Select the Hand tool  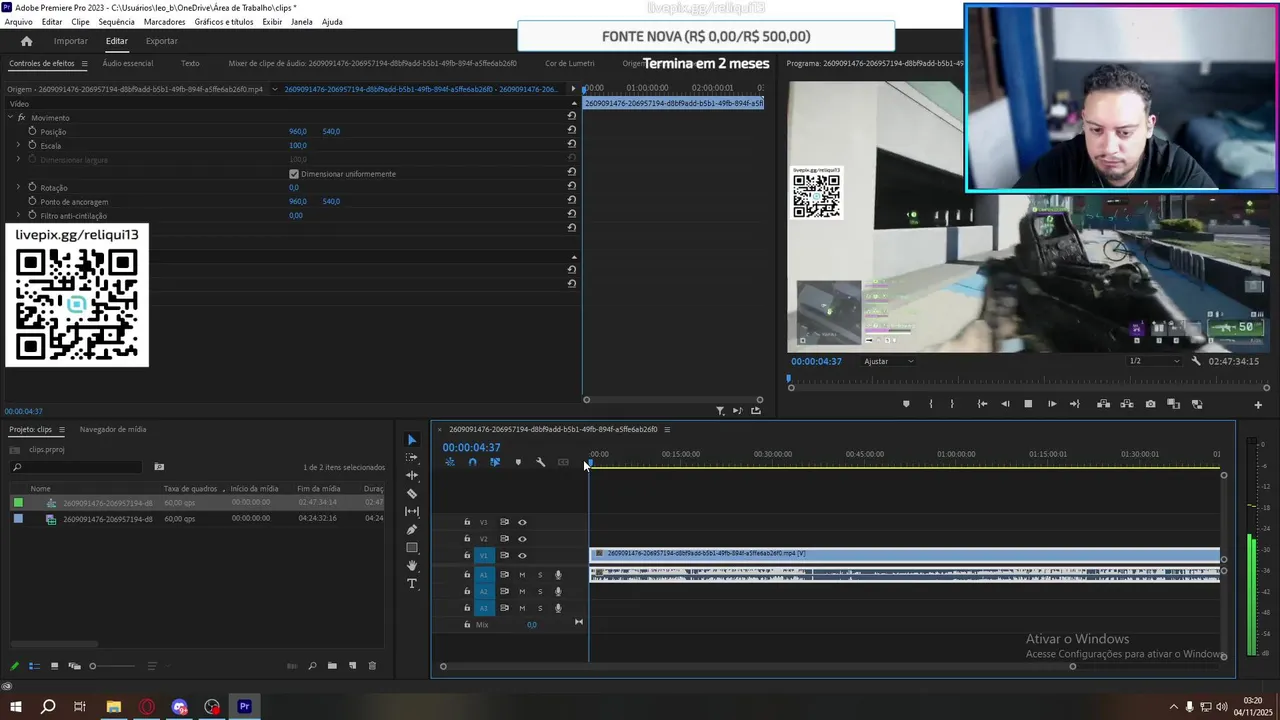(412, 566)
